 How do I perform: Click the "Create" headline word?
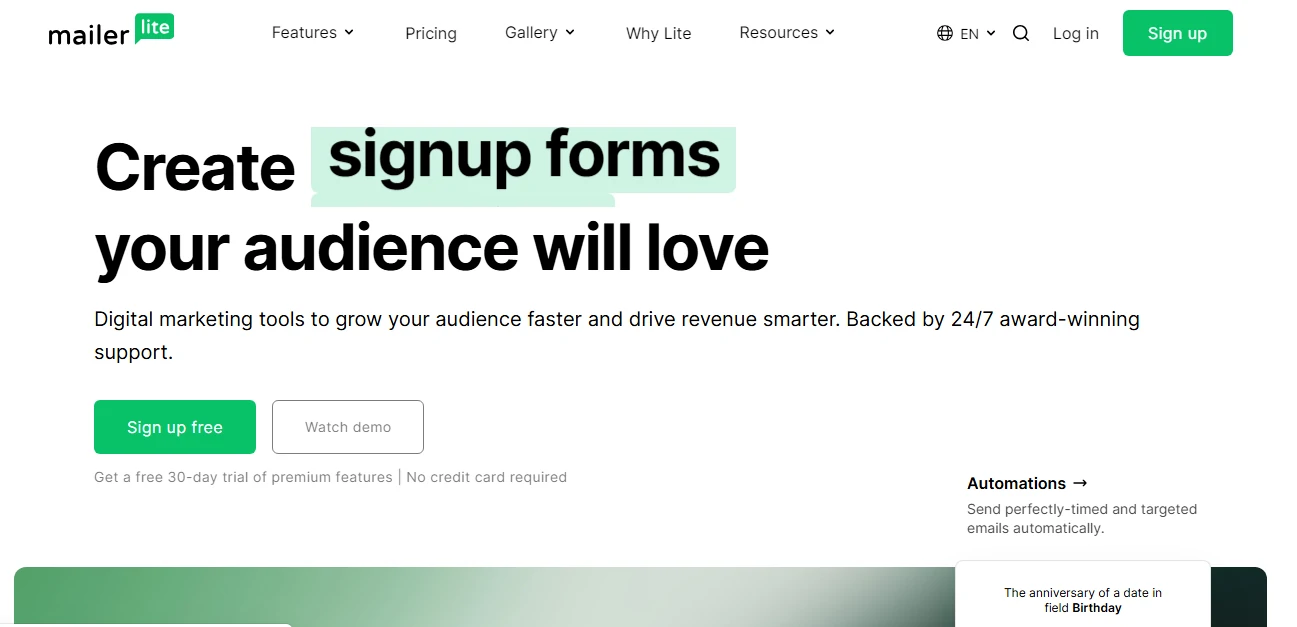(x=195, y=167)
